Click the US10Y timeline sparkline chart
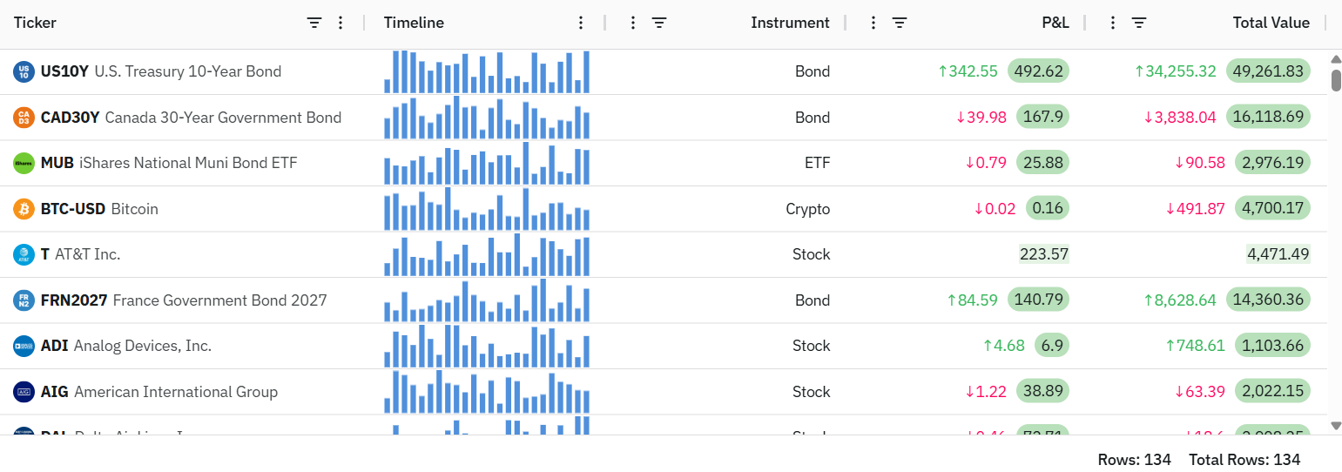This screenshot has height=472, width=1342. [x=487, y=72]
